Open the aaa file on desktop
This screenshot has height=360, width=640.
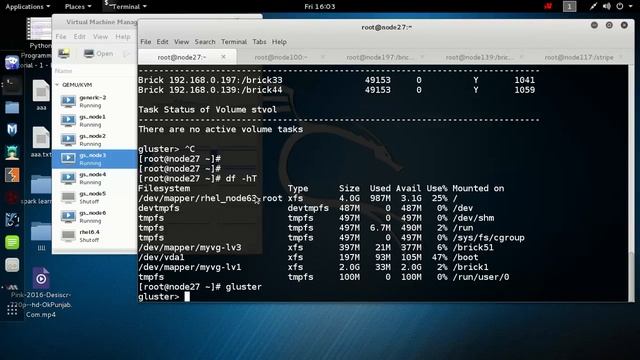point(41,95)
